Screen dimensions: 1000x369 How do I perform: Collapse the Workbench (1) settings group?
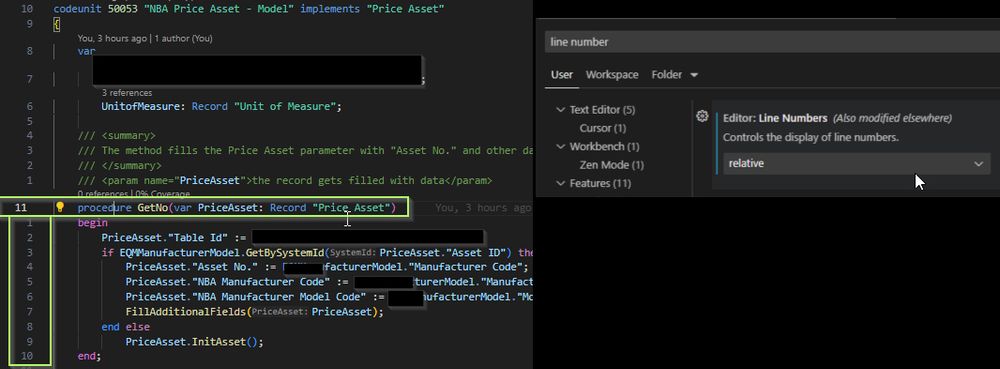click(x=561, y=147)
